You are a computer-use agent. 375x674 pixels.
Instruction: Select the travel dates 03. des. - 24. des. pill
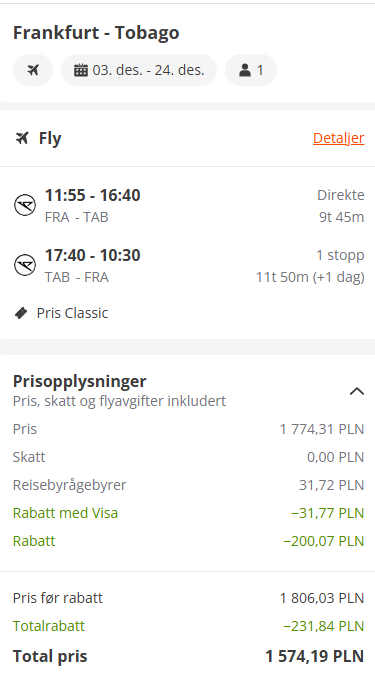(139, 70)
